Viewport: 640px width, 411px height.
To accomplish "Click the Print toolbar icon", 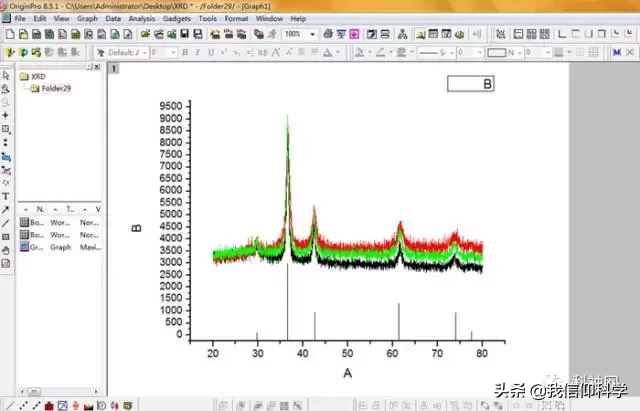I will 328,34.
